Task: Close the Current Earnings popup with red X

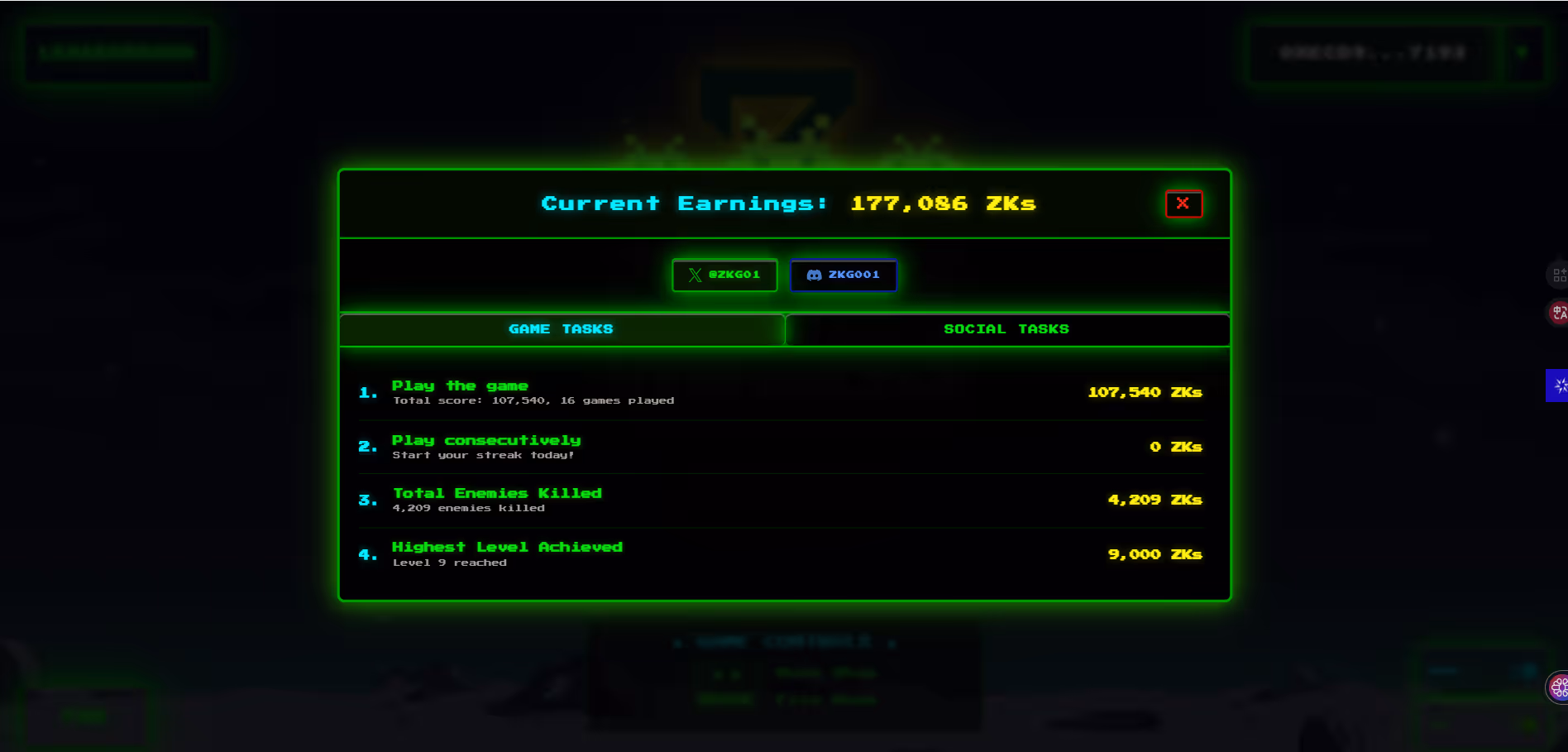Action: 1183,204
